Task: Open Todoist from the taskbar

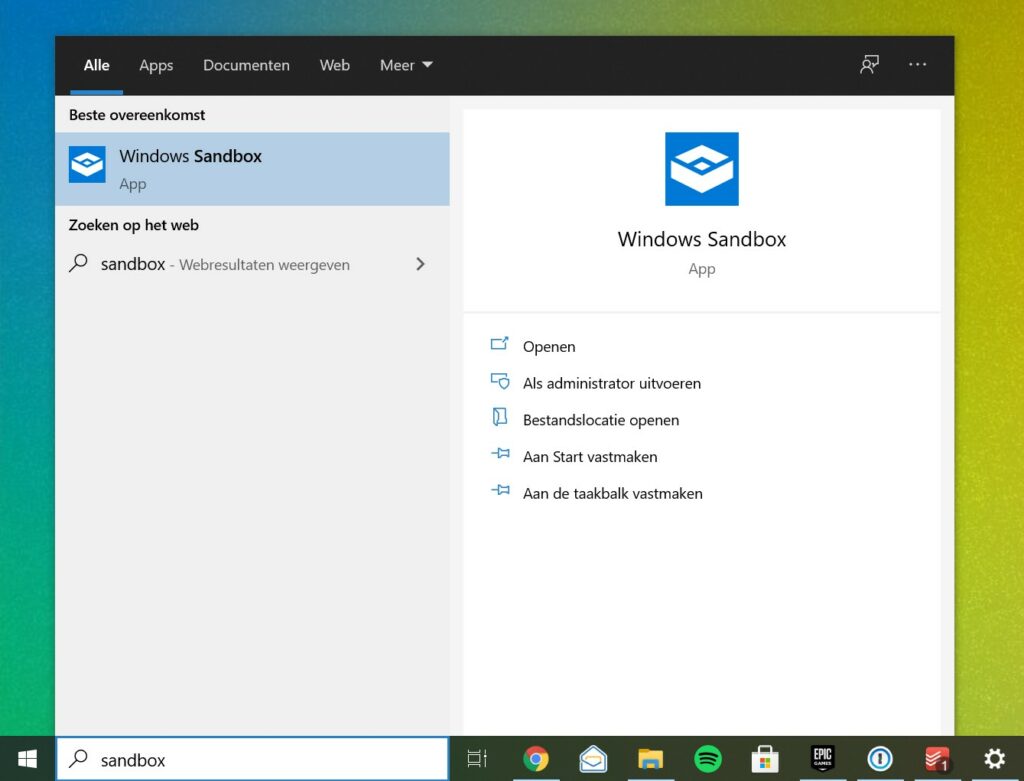Action: click(x=937, y=759)
